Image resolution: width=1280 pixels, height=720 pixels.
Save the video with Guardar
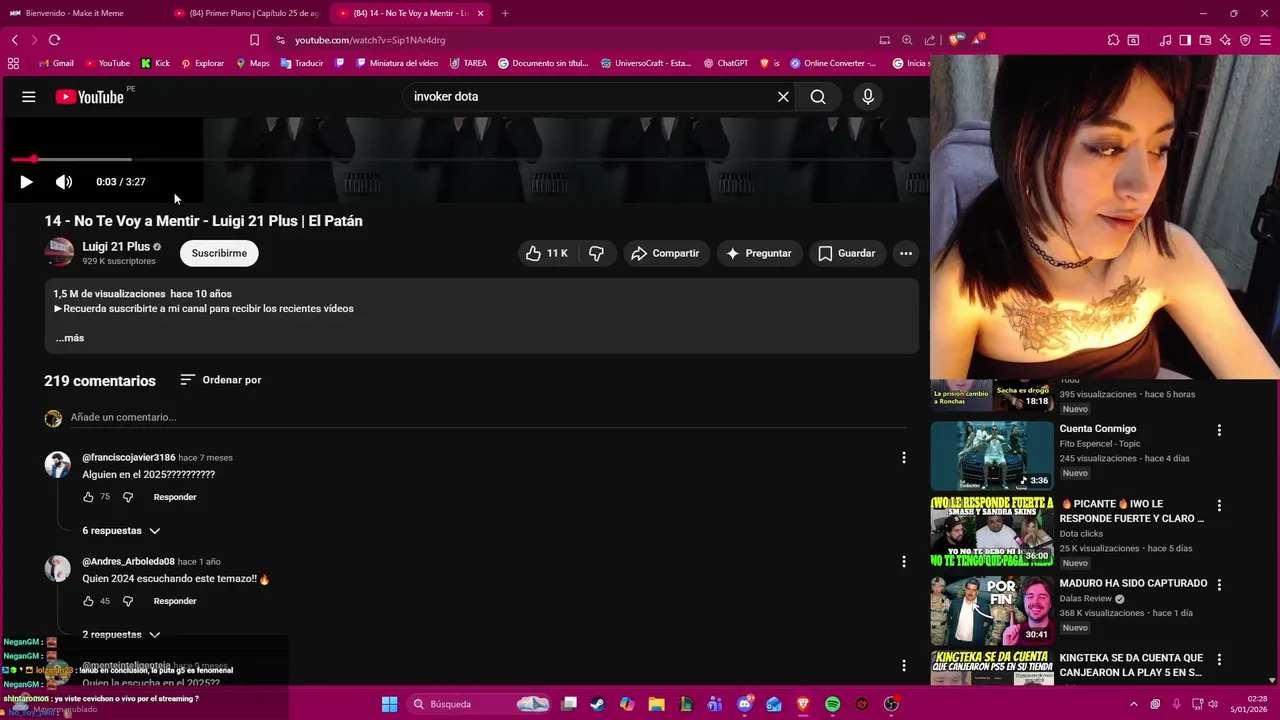(x=846, y=253)
